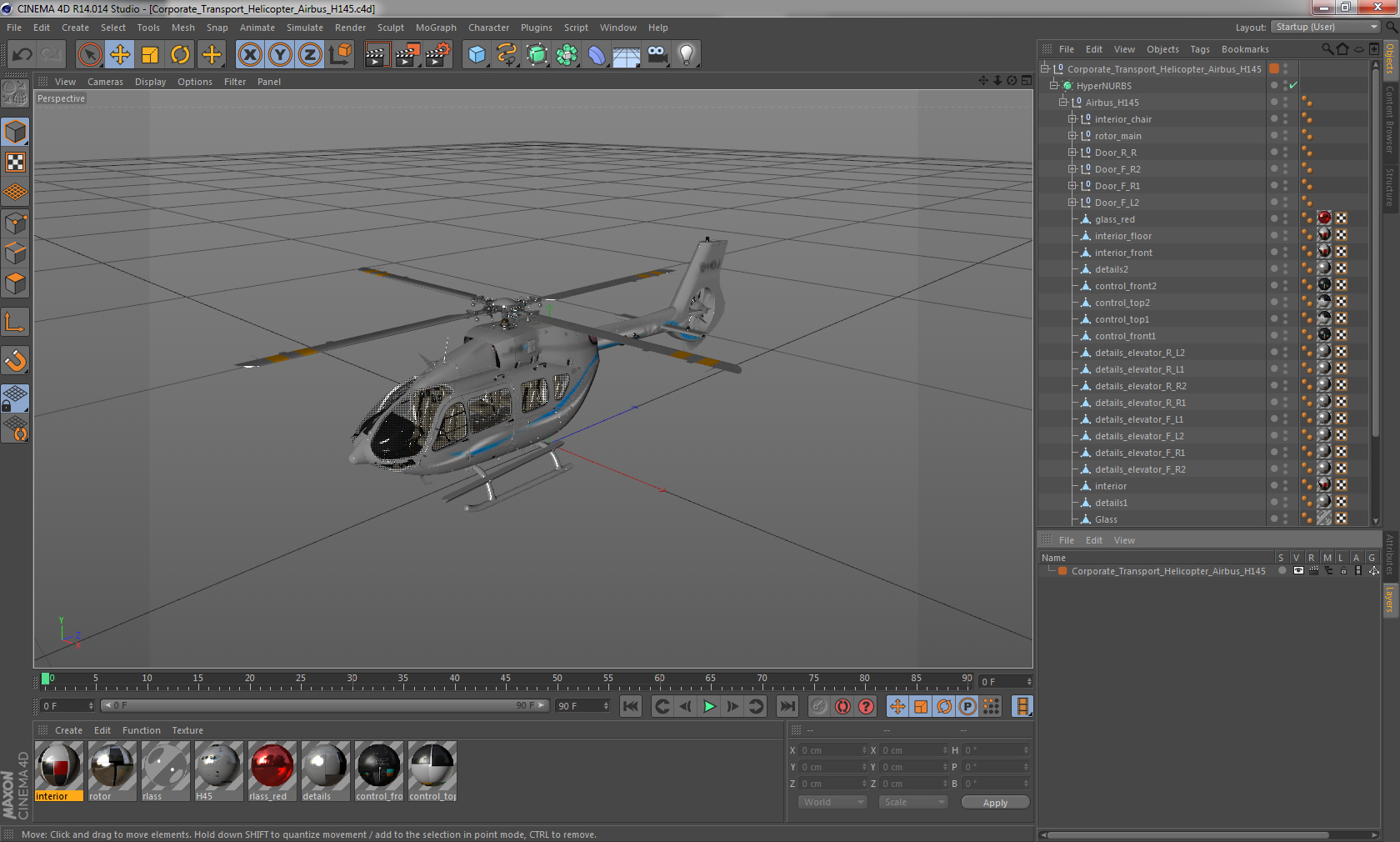Viewport: 1400px width, 842px height.
Task: Switch to Model mode
Action: [x=15, y=132]
